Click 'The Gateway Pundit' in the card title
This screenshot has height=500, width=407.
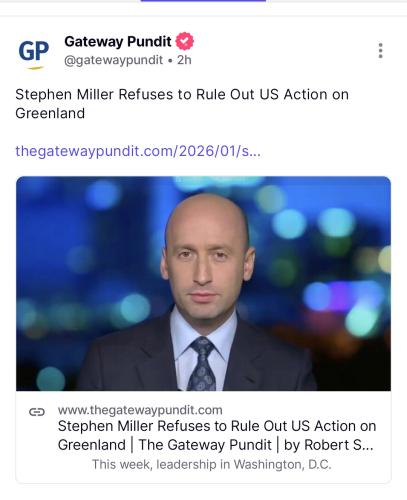point(205,445)
